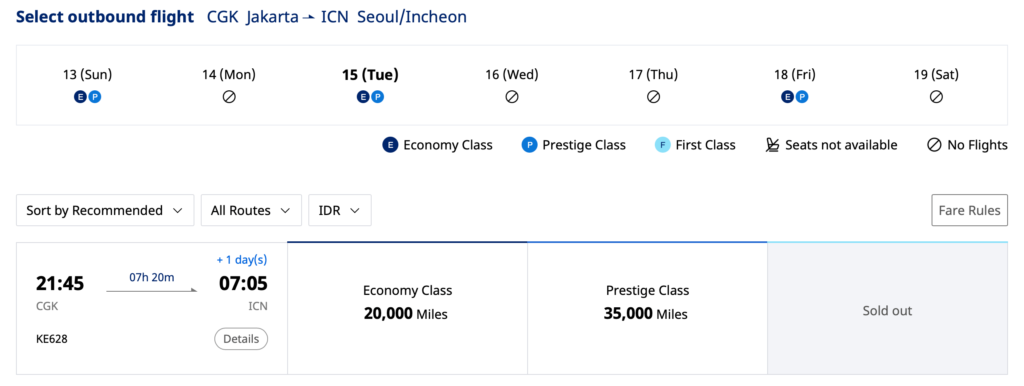Open the IDR currency dropdown
The image size is (1024, 386).
tap(340, 210)
